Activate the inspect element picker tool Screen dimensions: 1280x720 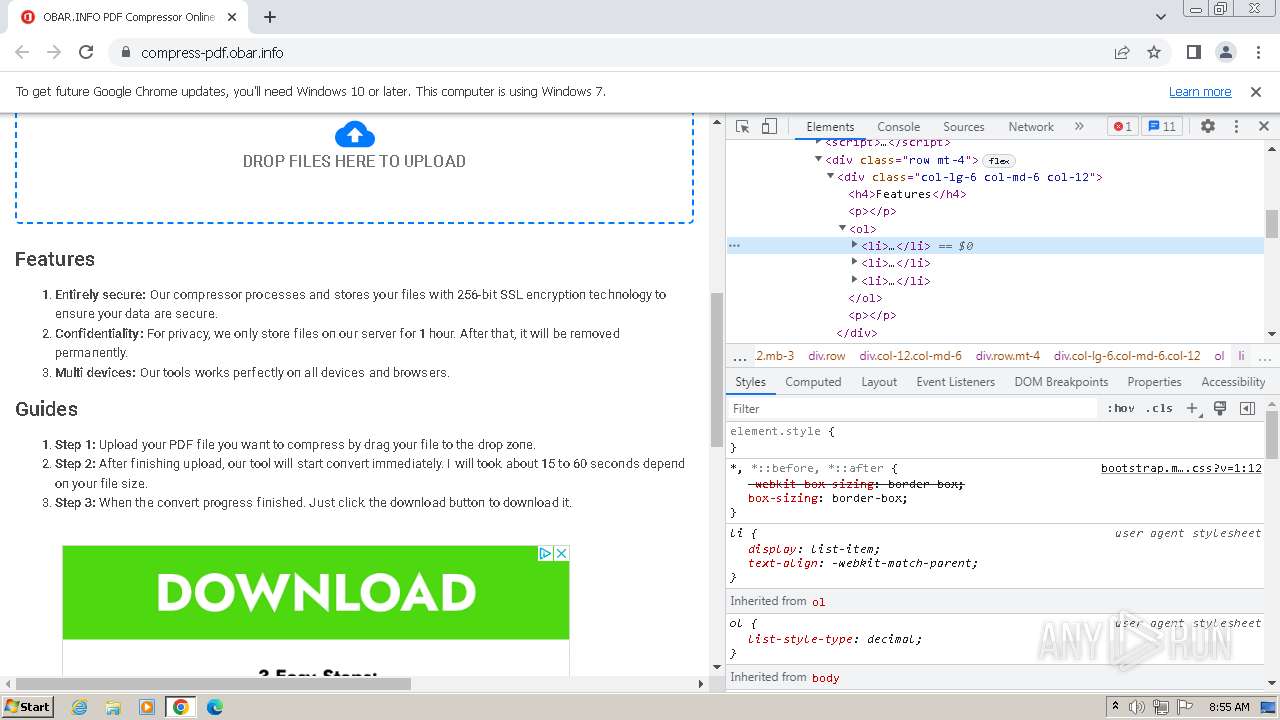click(742, 127)
